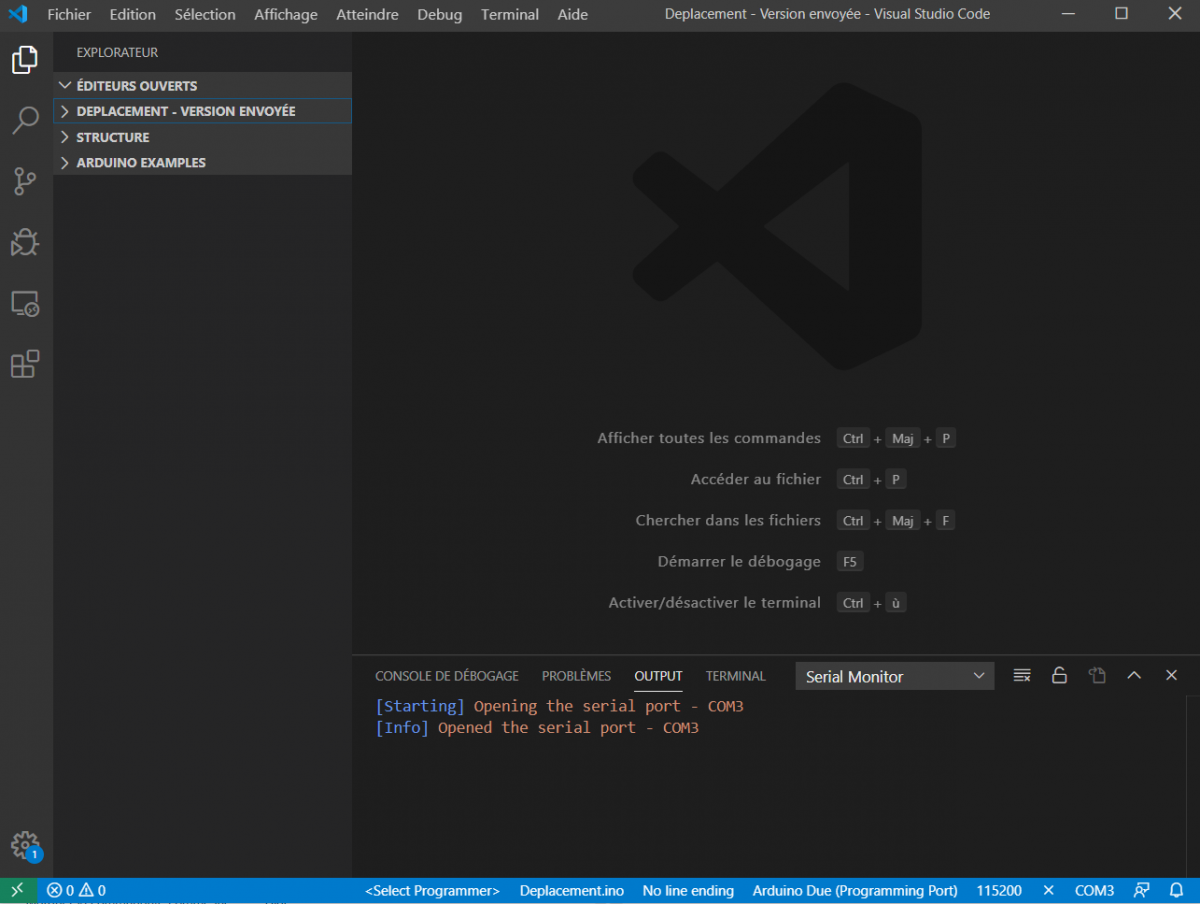
Task: Expand the Arduino Examples section
Action: point(202,163)
